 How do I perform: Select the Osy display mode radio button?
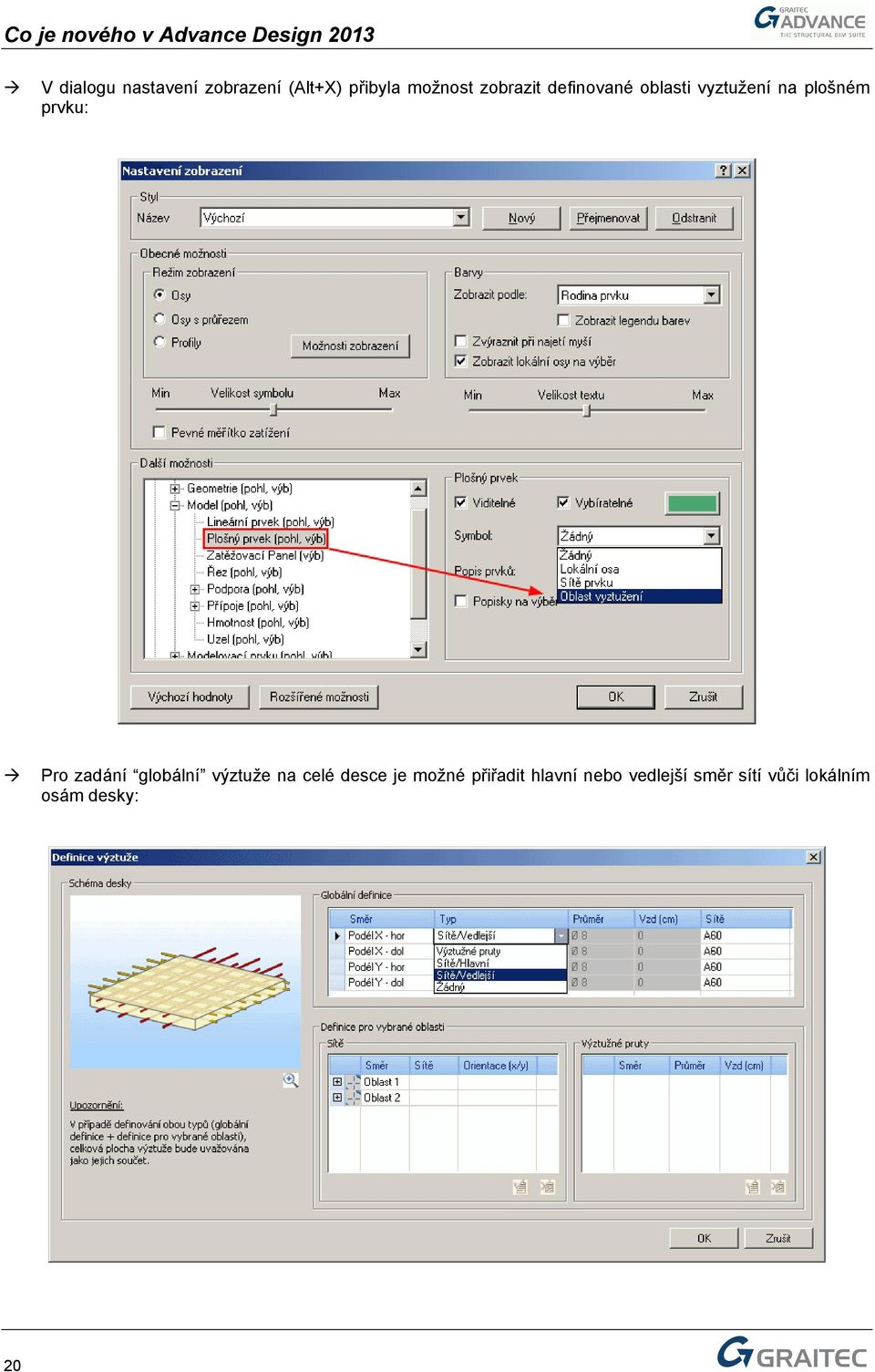(x=160, y=294)
